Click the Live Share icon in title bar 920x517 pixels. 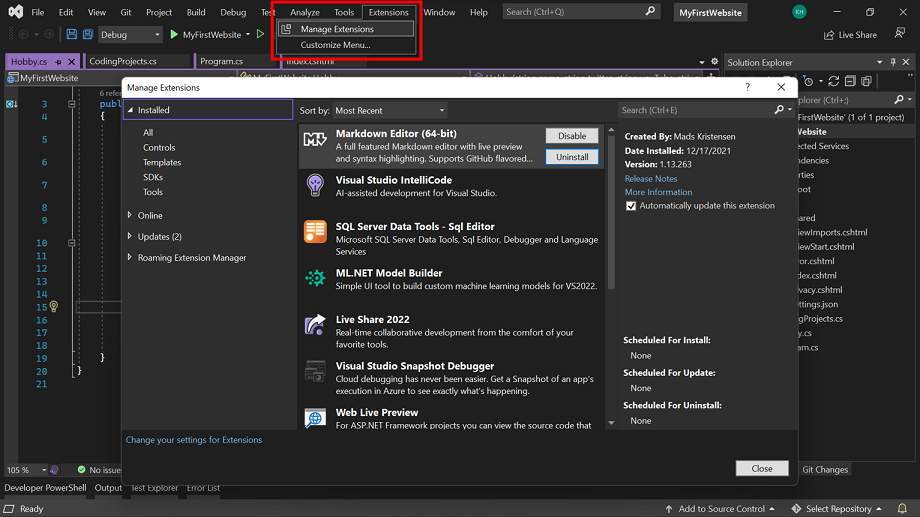pos(828,35)
